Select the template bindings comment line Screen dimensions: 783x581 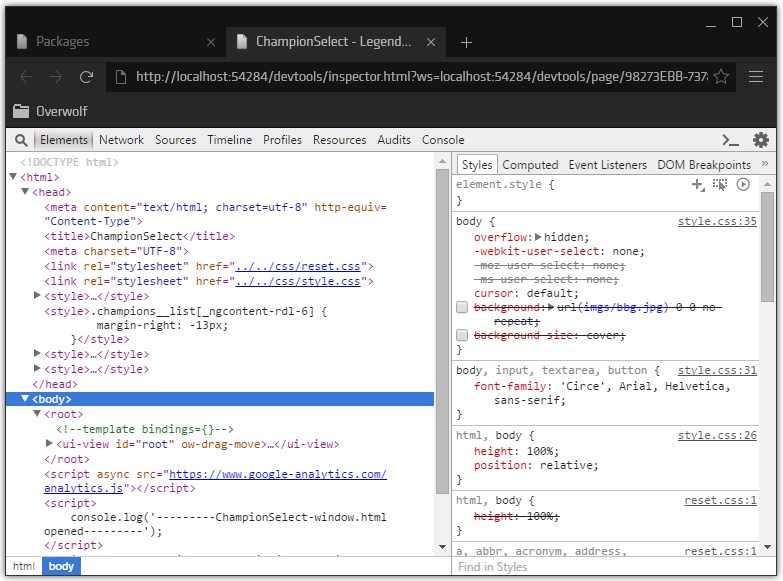click(145, 429)
